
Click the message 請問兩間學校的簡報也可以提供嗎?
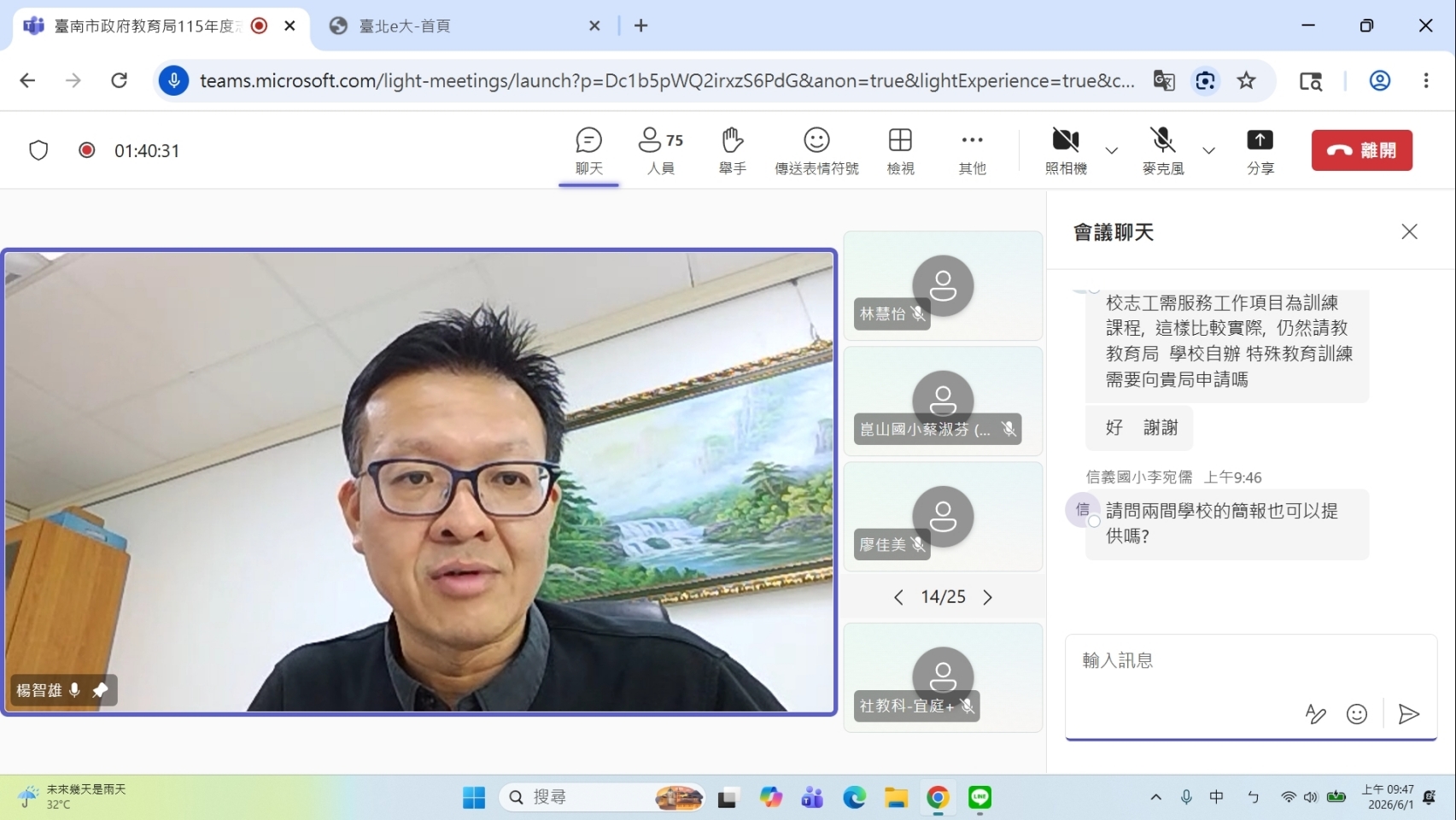(1227, 524)
